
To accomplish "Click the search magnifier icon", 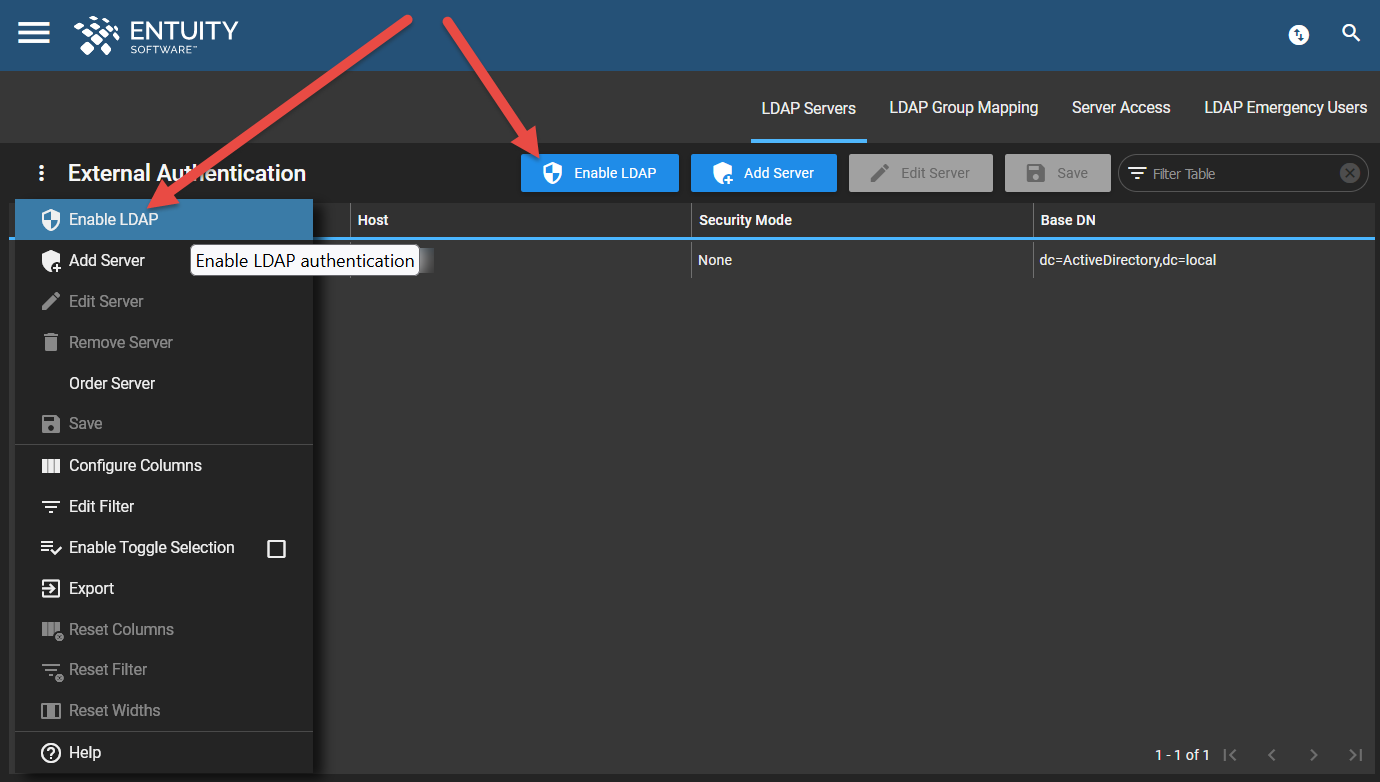I will (x=1351, y=34).
